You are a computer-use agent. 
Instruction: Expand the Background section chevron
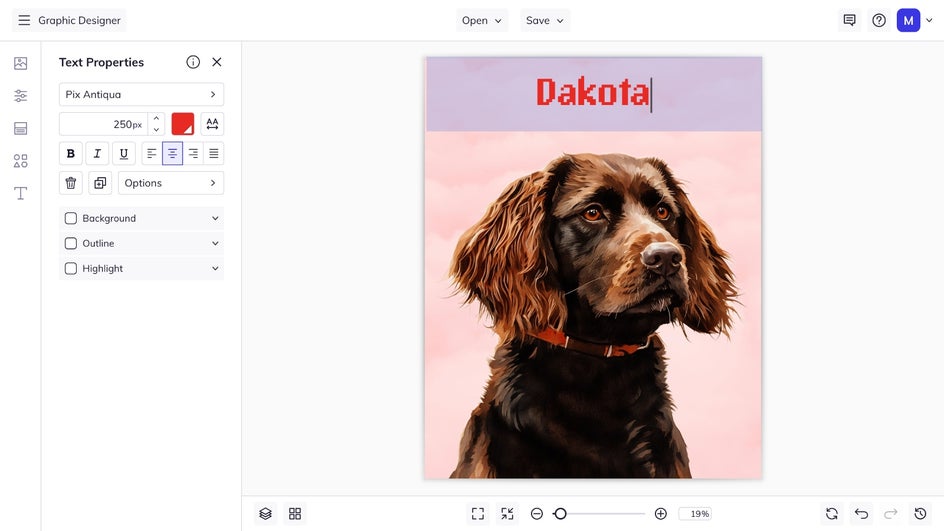(215, 219)
